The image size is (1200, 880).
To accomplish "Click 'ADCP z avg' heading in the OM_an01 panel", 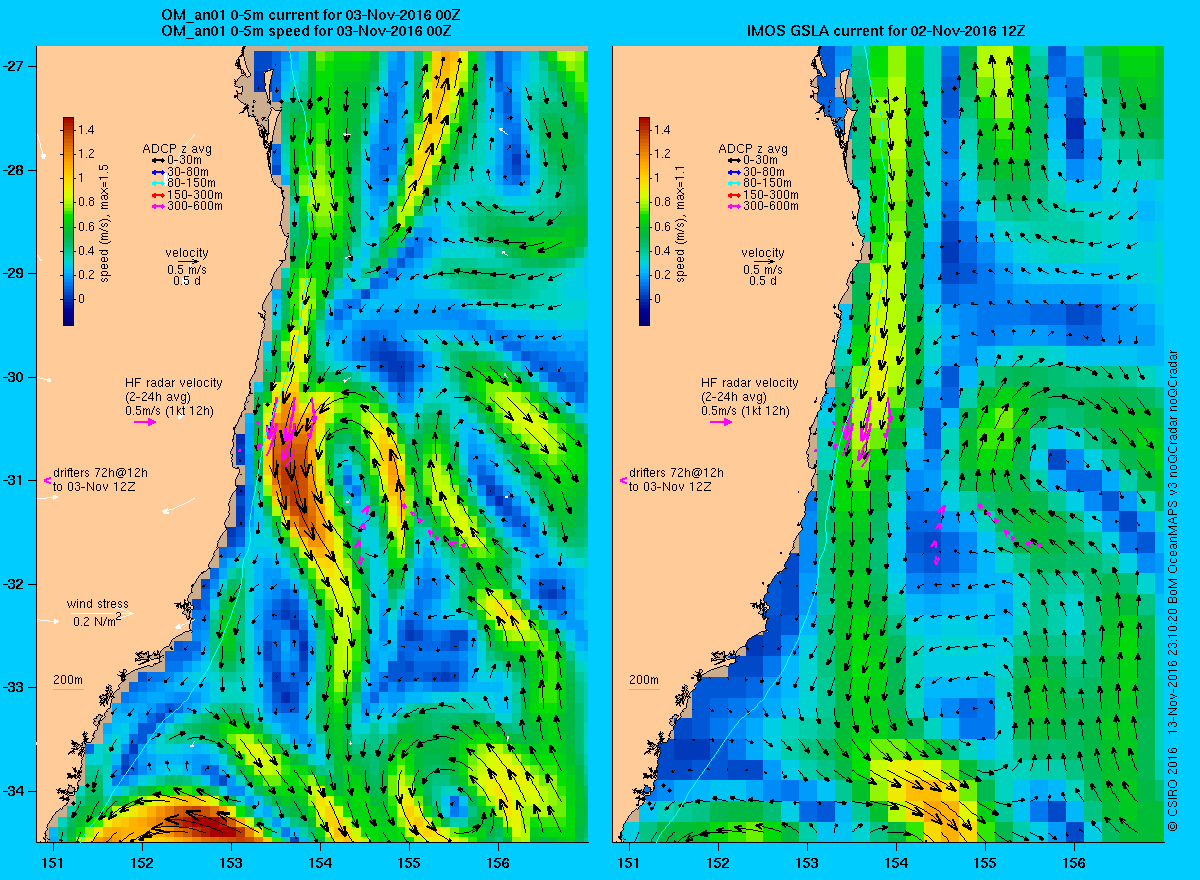I will [177, 149].
